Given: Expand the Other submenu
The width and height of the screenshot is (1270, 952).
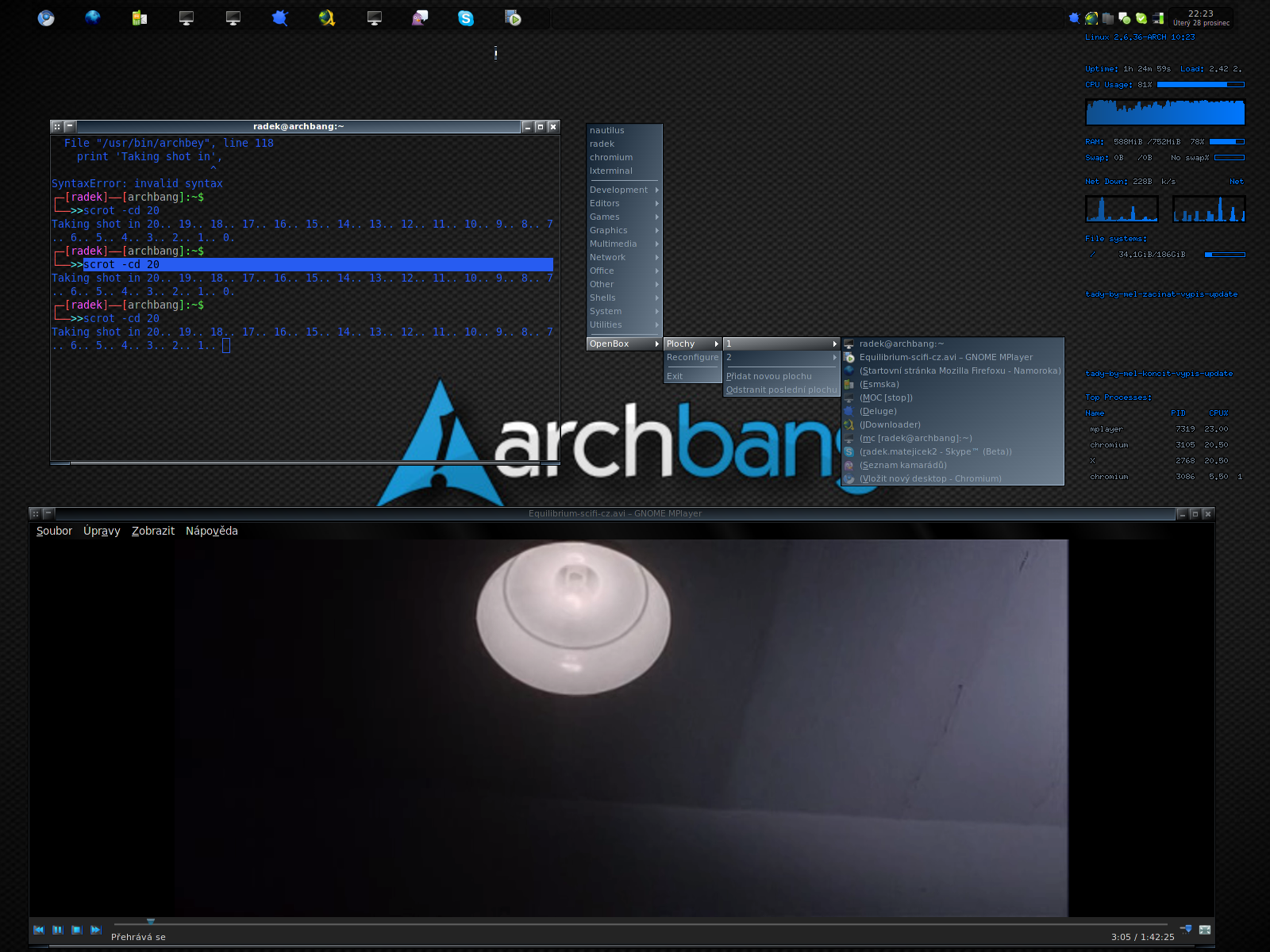Looking at the screenshot, I should tap(624, 284).
